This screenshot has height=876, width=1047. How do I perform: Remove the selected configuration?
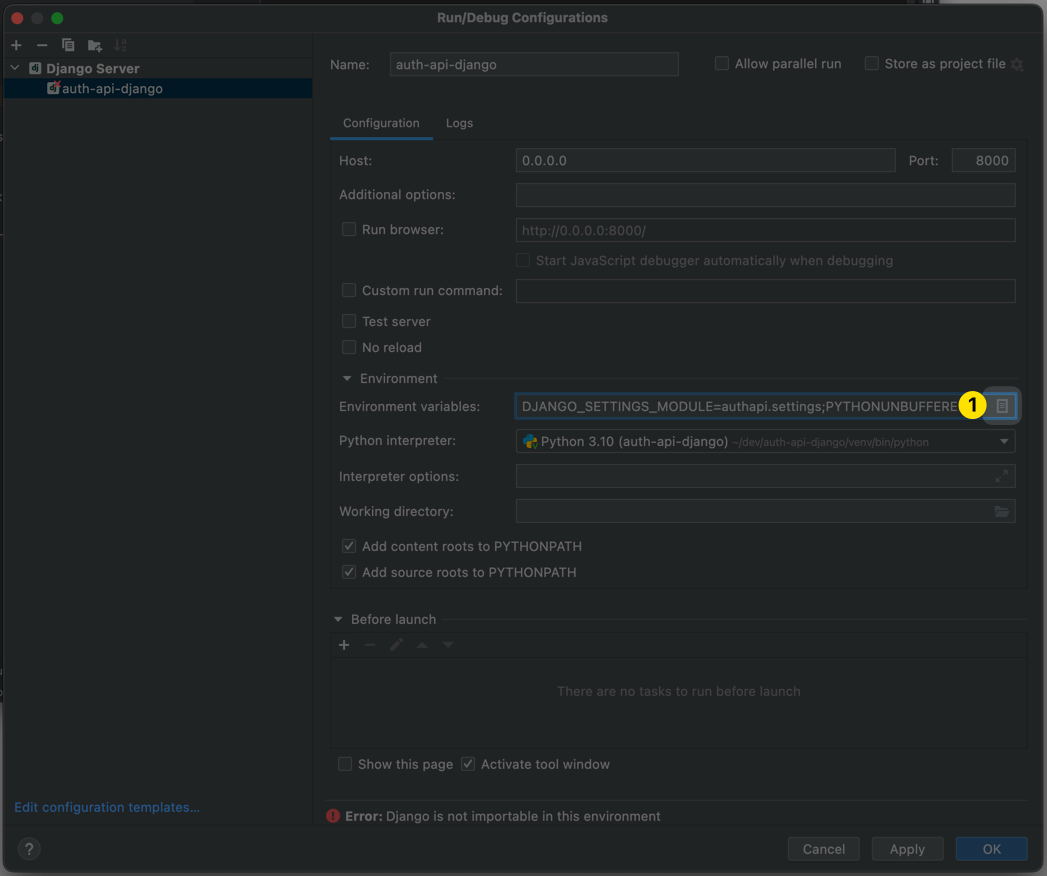(42, 45)
